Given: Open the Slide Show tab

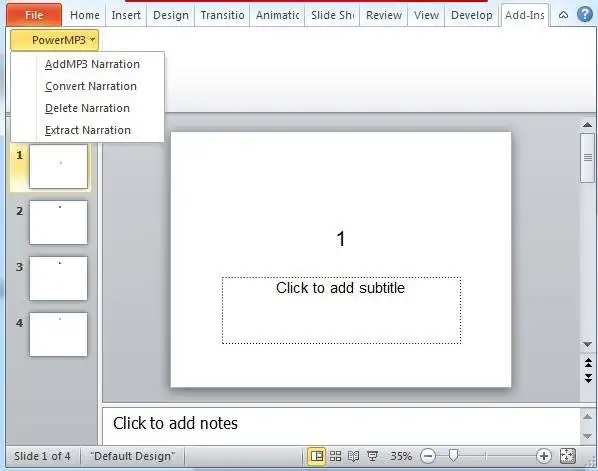Looking at the screenshot, I should [332, 15].
